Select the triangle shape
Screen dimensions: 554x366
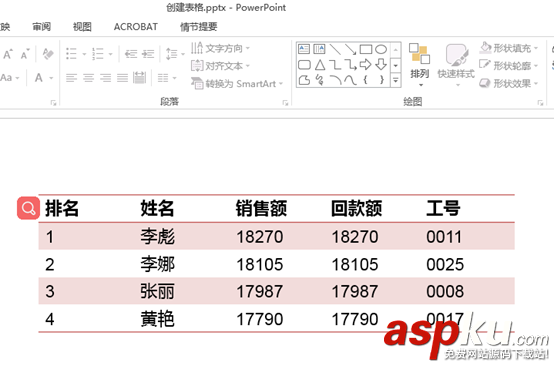[320, 65]
